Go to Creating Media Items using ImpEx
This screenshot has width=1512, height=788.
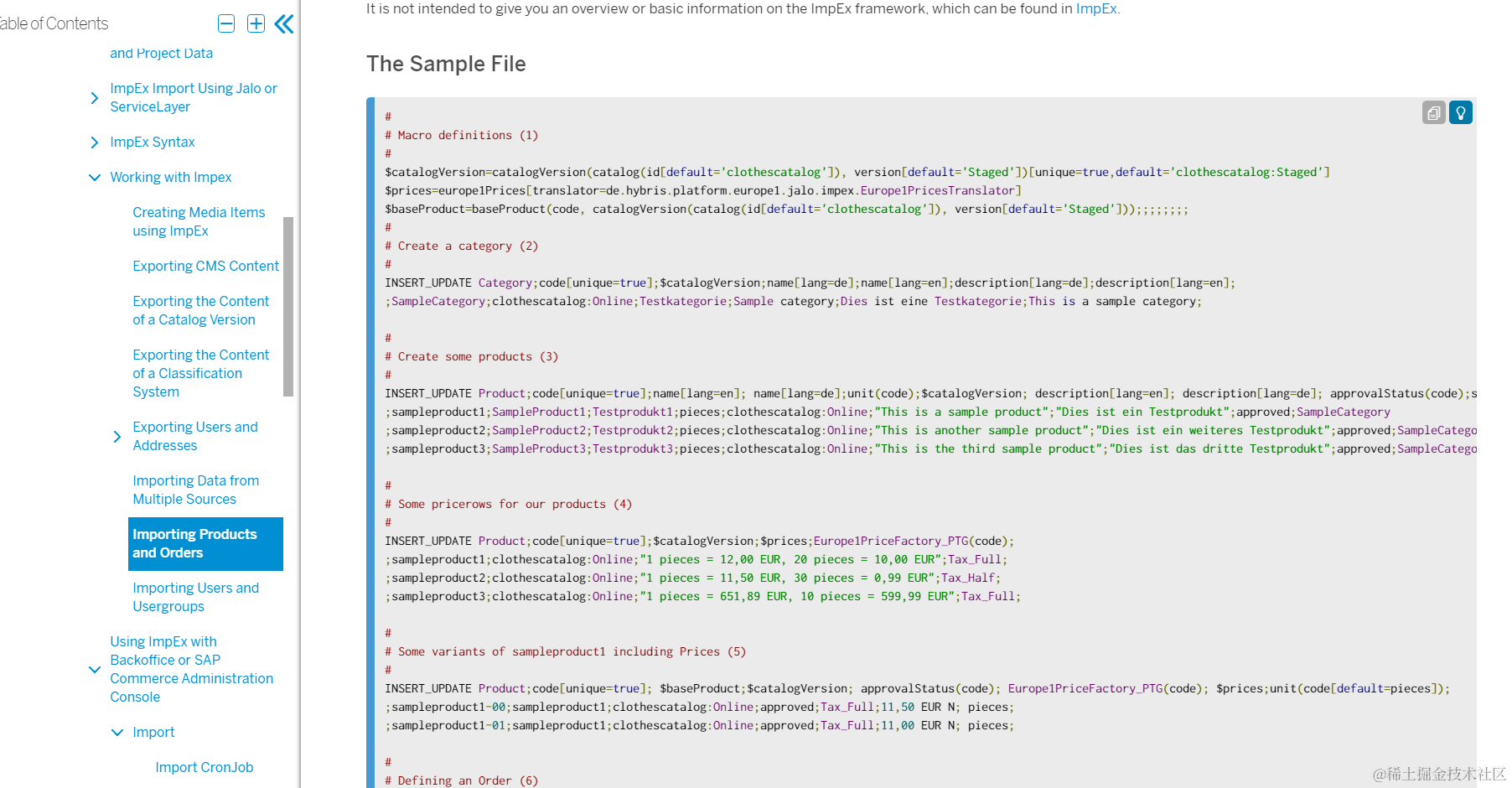coord(199,221)
